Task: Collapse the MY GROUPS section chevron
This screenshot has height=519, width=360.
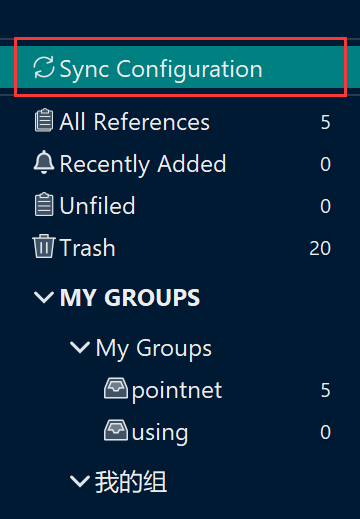Action: pyautogui.click(x=44, y=297)
